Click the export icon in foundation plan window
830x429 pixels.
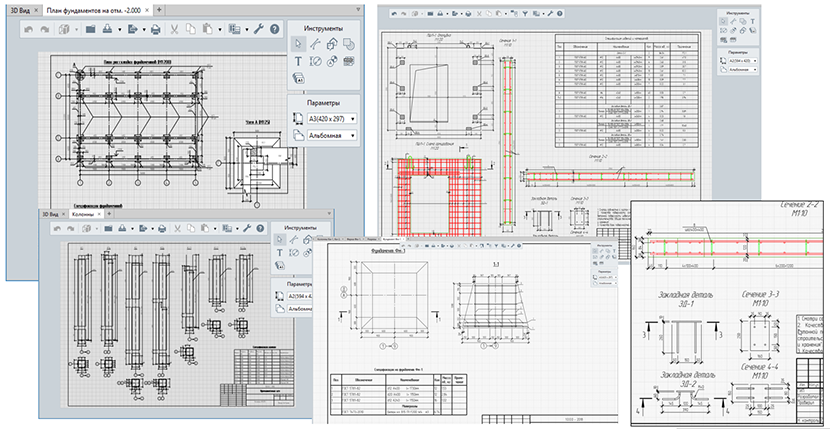pyautogui.click(x=132, y=29)
